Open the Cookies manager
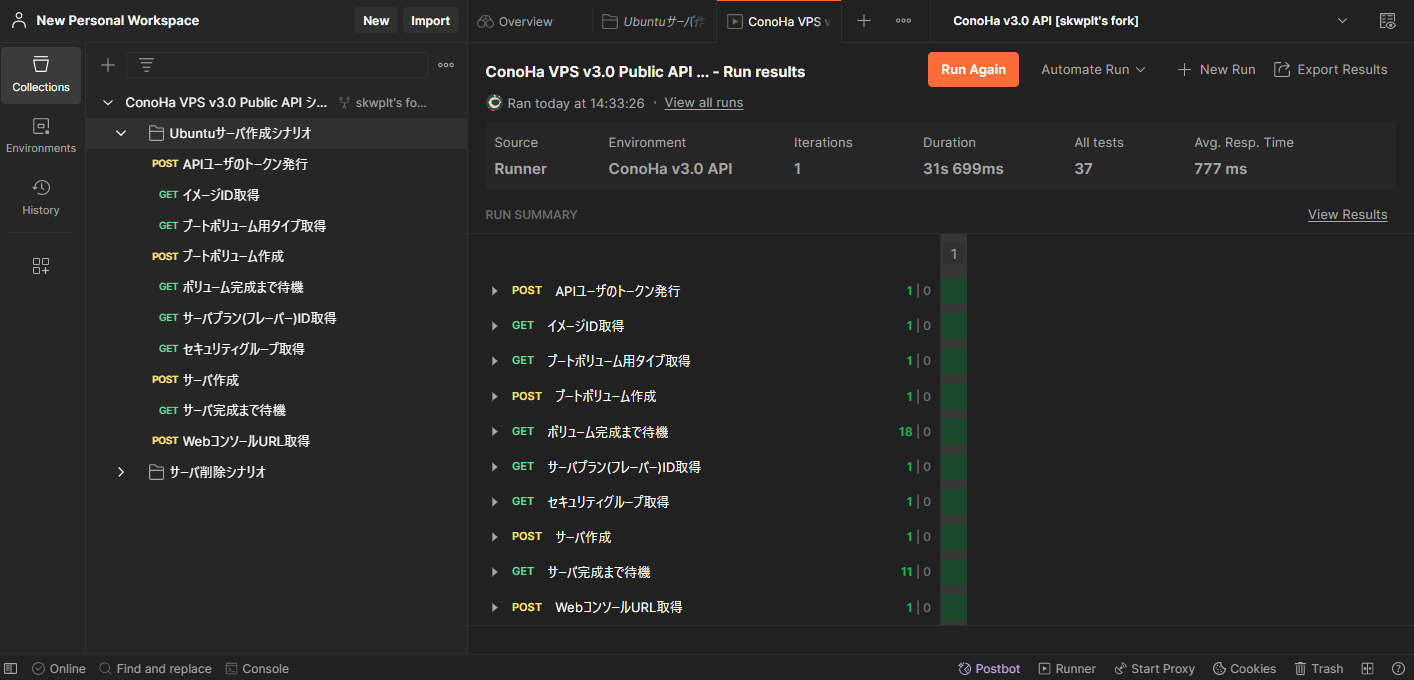The image size is (1414, 680). [1244, 668]
